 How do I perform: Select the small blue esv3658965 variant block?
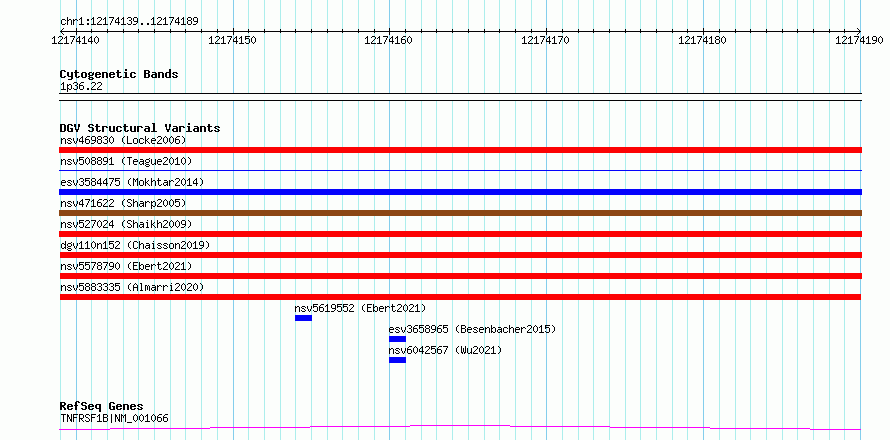(397, 339)
